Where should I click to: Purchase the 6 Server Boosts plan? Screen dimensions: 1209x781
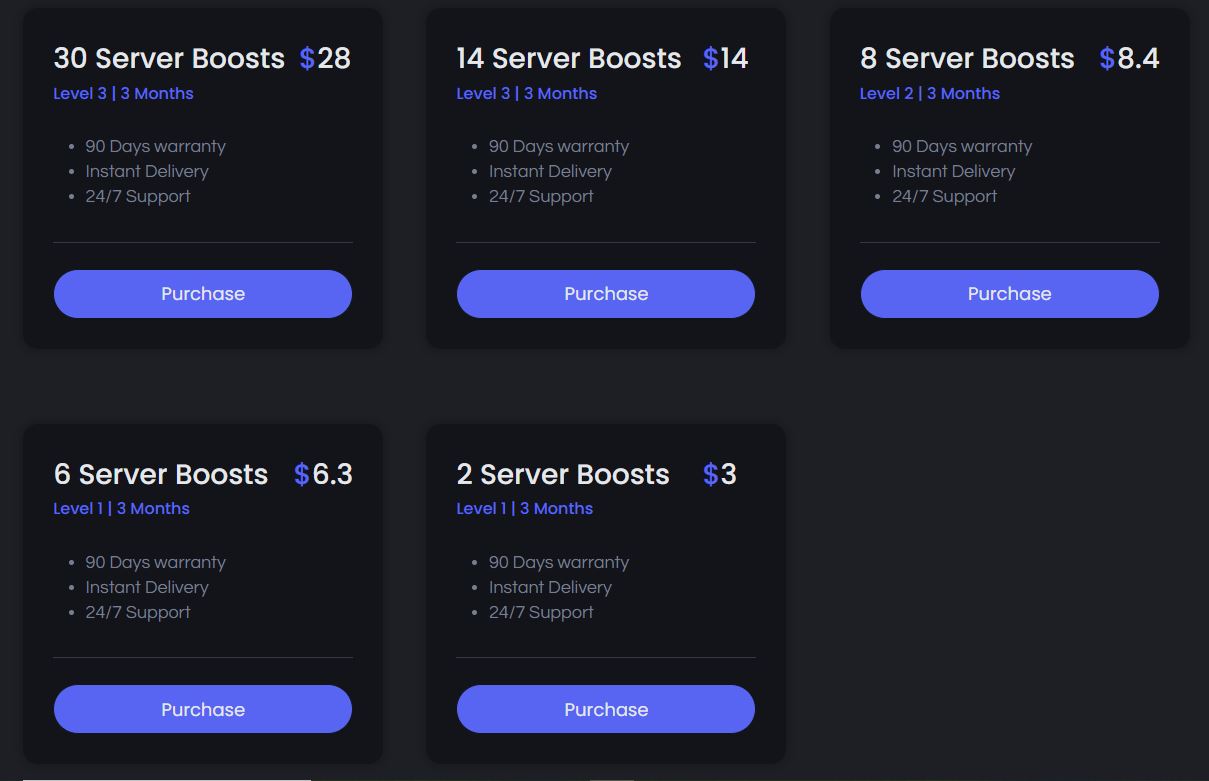[202, 709]
